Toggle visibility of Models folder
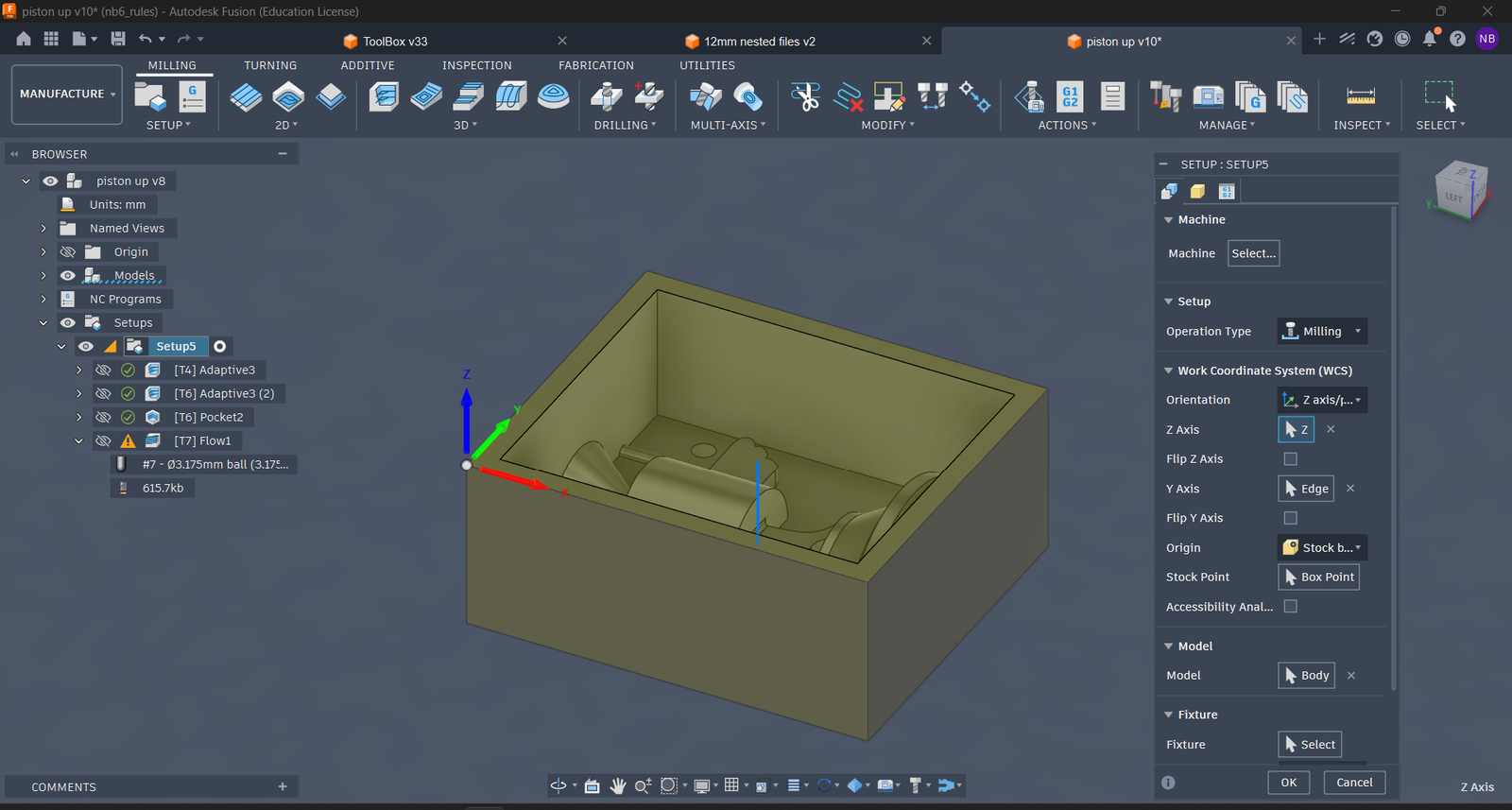Viewport: 1512px width, 810px height. click(x=67, y=276)
